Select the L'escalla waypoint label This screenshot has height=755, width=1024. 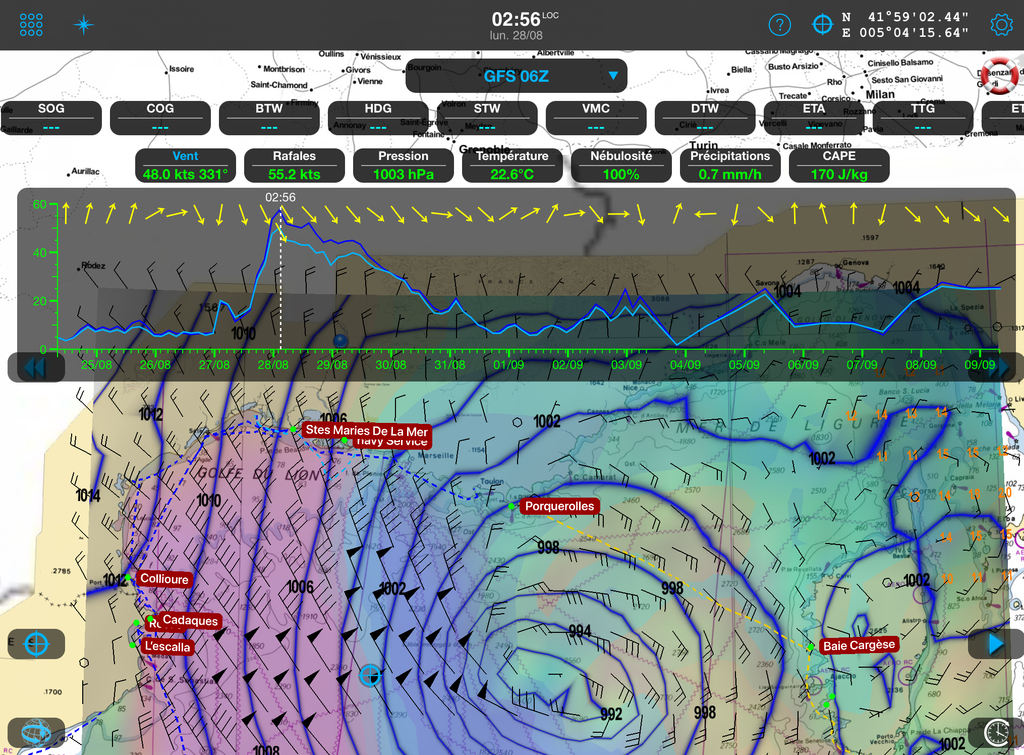pyautogui.click(x=167, y=647)
